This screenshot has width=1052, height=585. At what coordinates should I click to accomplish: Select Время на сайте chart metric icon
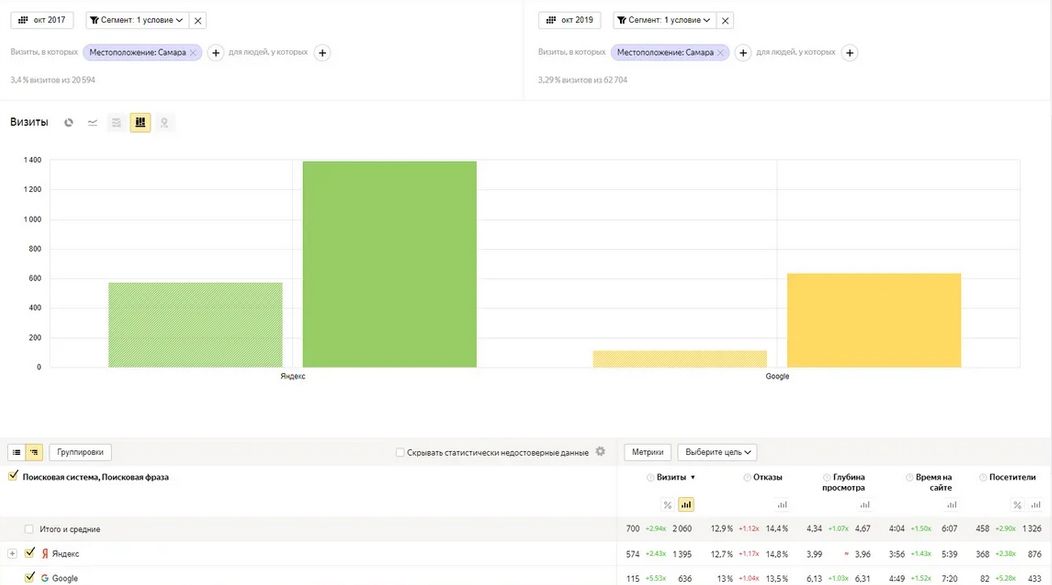point(951,504)
